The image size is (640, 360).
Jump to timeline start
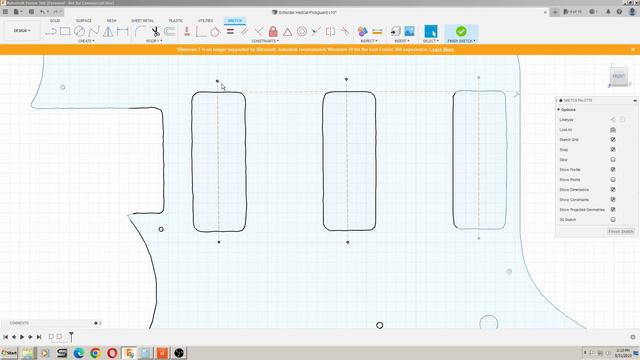(x=5, y=337)
